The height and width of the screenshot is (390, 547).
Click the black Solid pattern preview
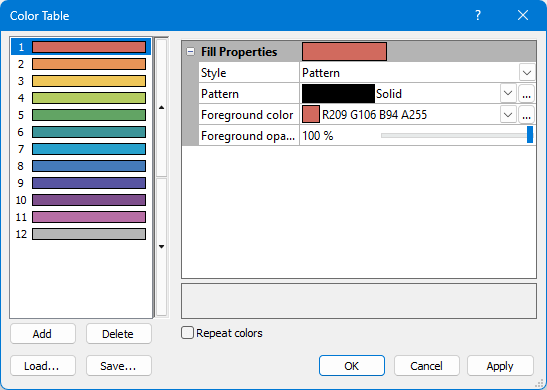338,93
